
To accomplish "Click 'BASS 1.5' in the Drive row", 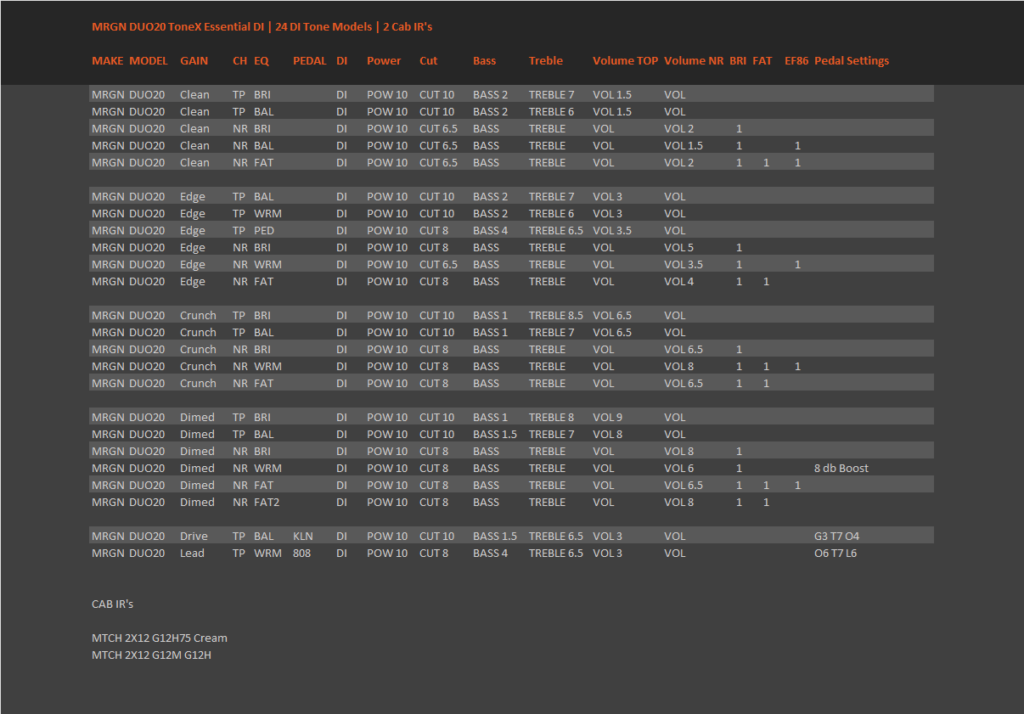I will pos(494,536).
